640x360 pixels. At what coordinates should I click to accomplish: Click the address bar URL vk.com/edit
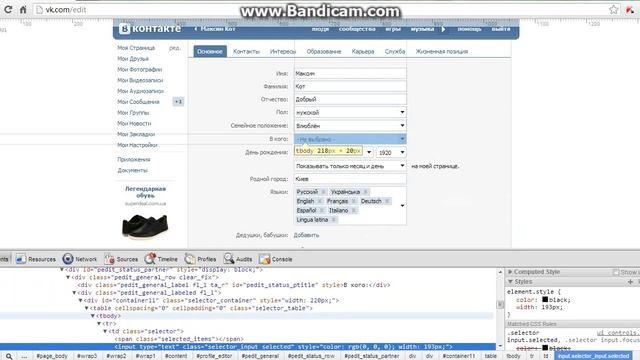(66, 9)
